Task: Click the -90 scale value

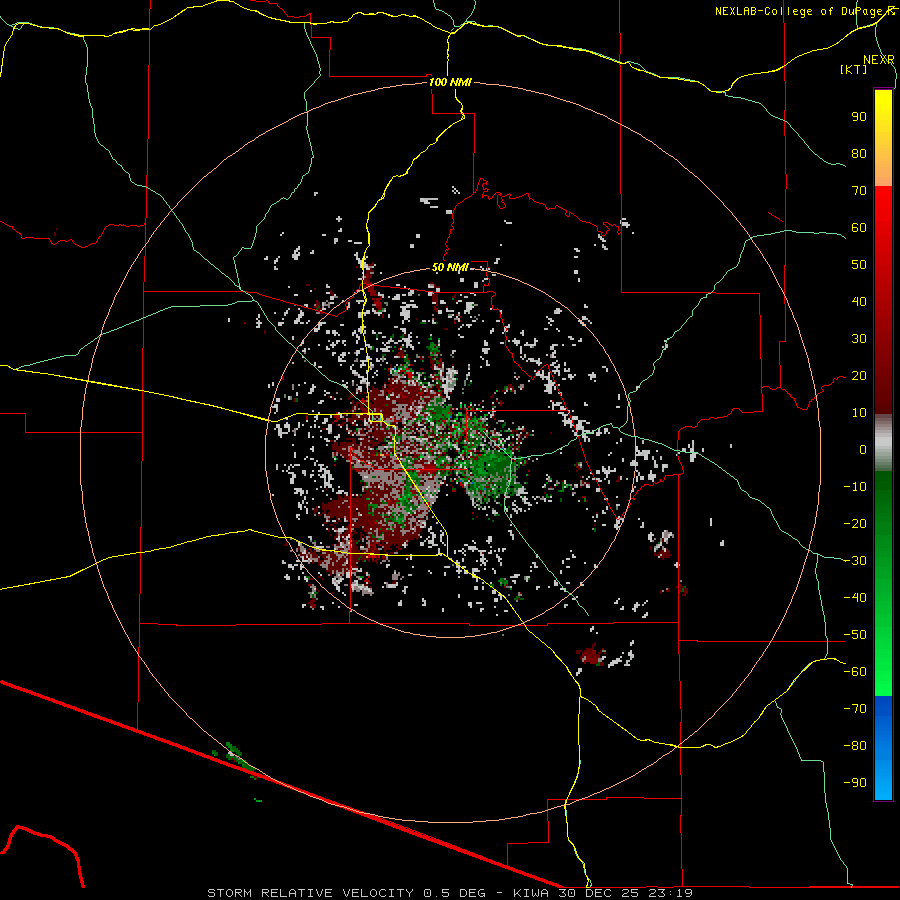Action: pyautogui.click(x=855, y=783)
